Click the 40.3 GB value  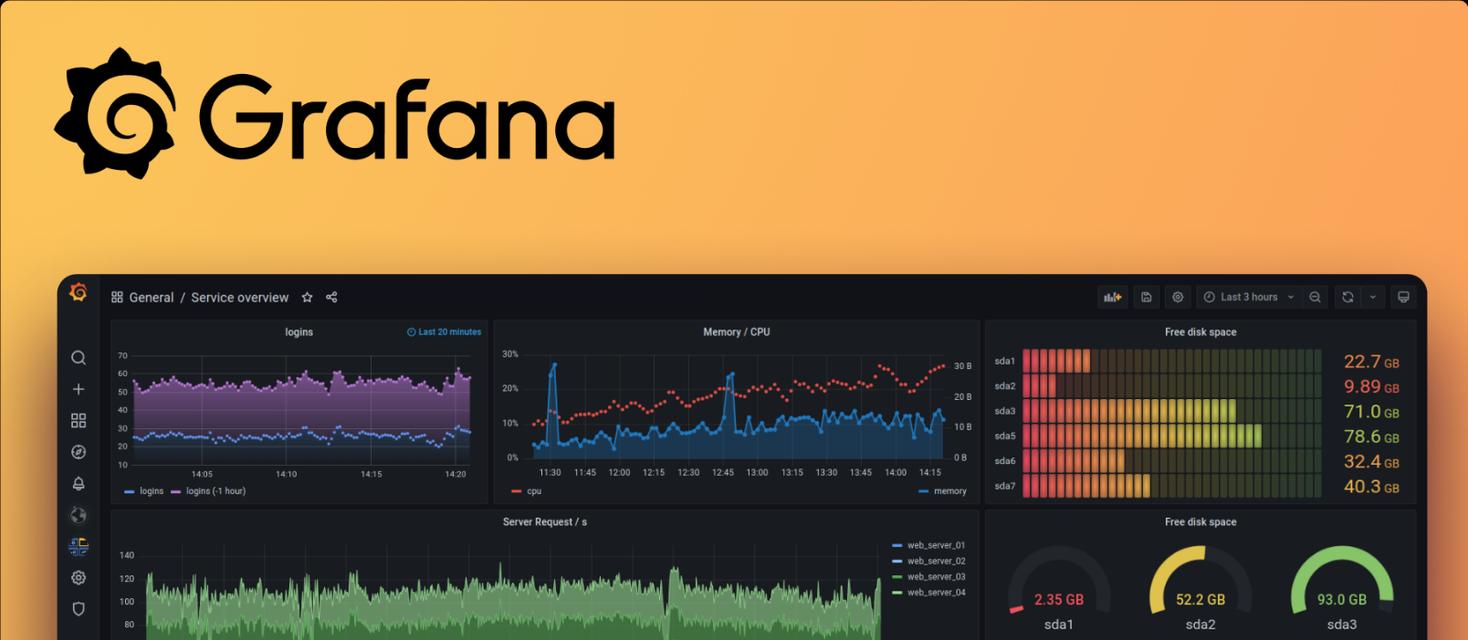1371,487
